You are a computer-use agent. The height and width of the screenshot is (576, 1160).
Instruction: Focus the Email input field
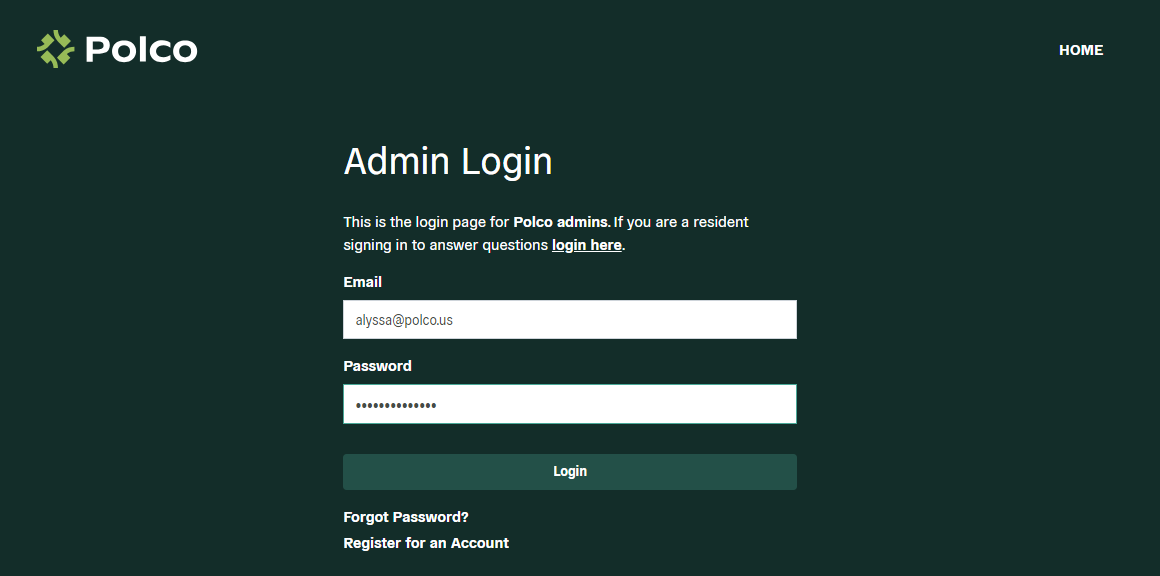[x=569, y=320]
